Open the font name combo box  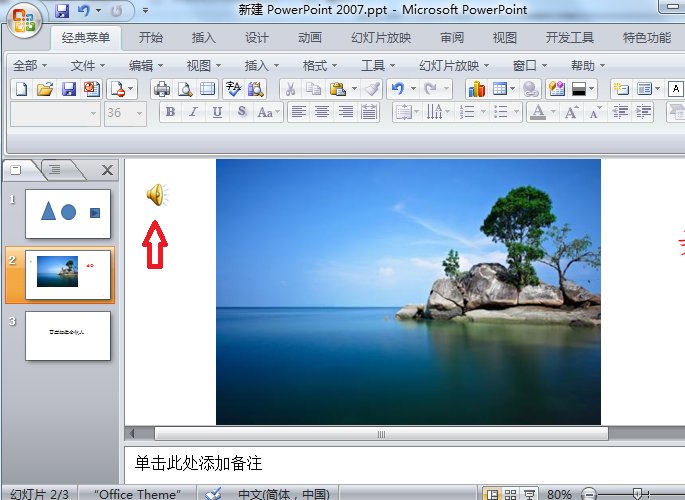(55, 114)
